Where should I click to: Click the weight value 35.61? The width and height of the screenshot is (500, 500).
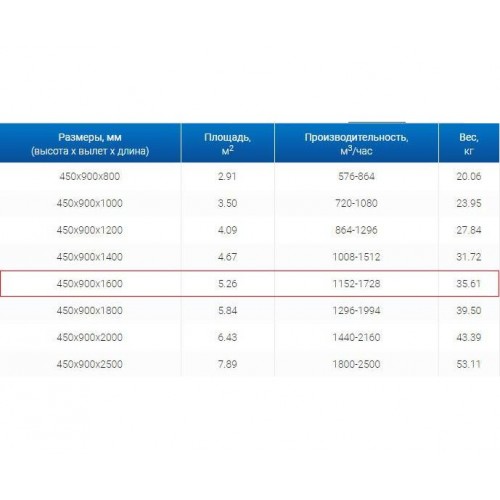(x=469, y=284)
